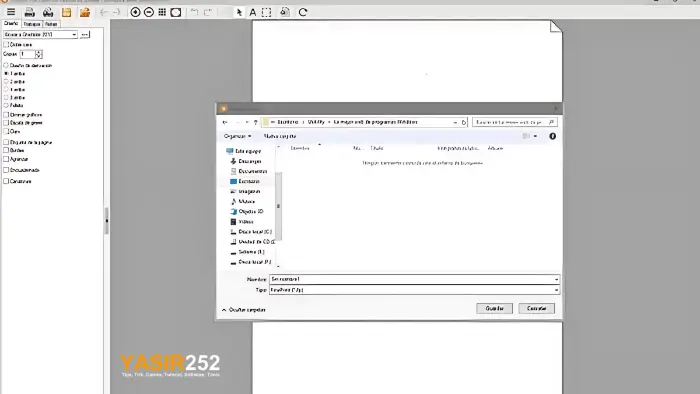
Task: Click the up-folder arrow in save dialog
Action: [x=255, y=122]
